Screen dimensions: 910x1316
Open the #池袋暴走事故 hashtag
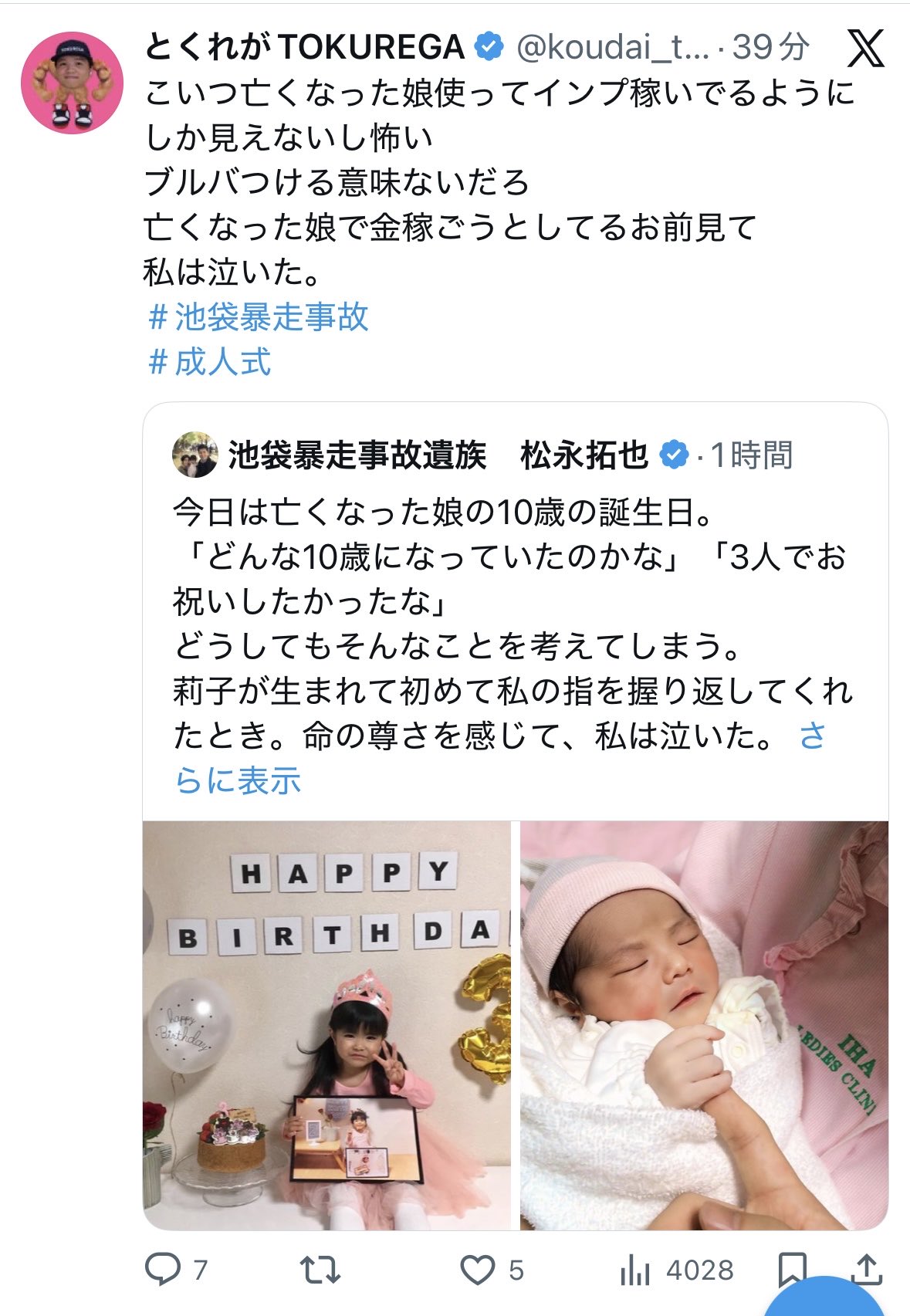[x=259, y=317]
